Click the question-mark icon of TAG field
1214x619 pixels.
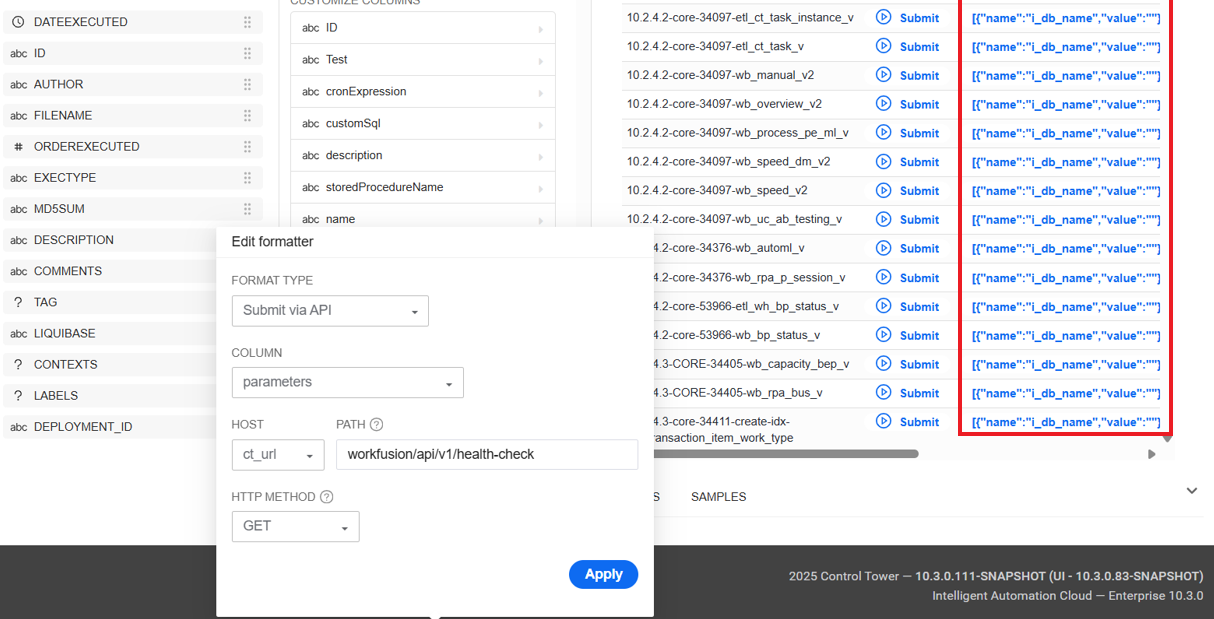18,302
